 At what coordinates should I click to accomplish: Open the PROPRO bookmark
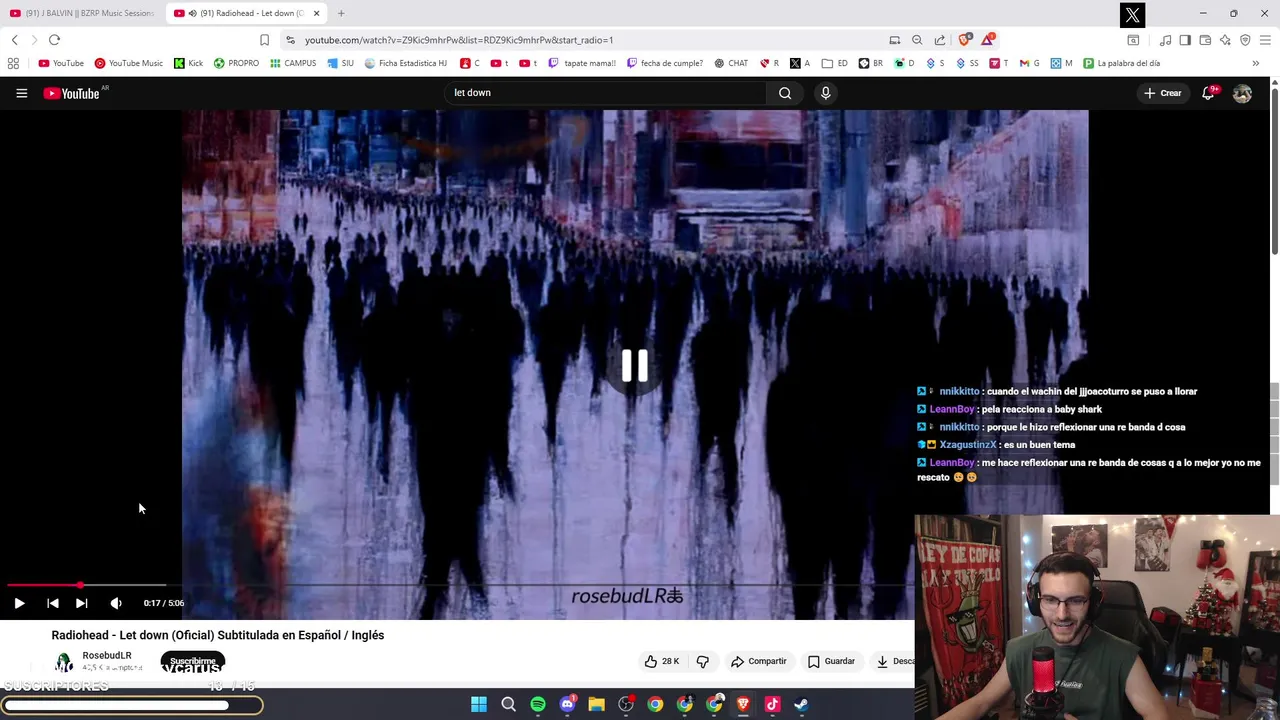(236, 63)
